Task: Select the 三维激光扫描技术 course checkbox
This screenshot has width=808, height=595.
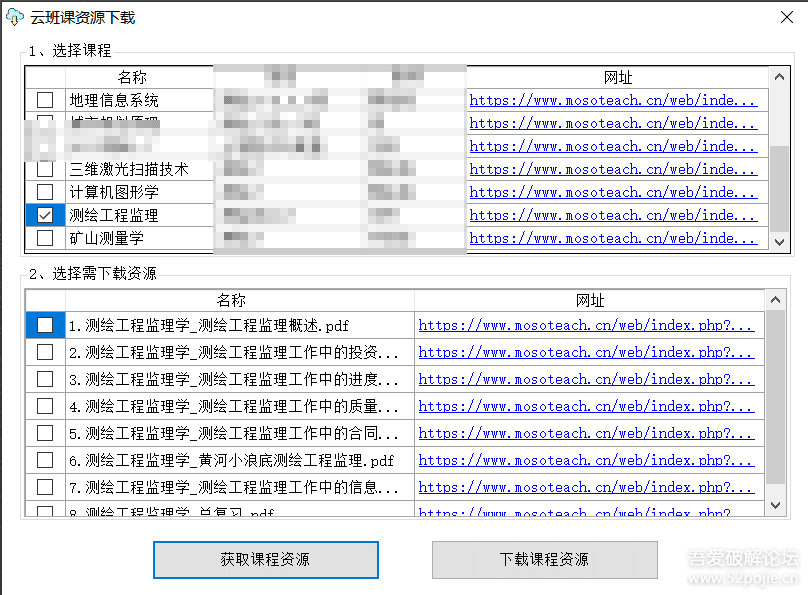Action: click(45, 169)
